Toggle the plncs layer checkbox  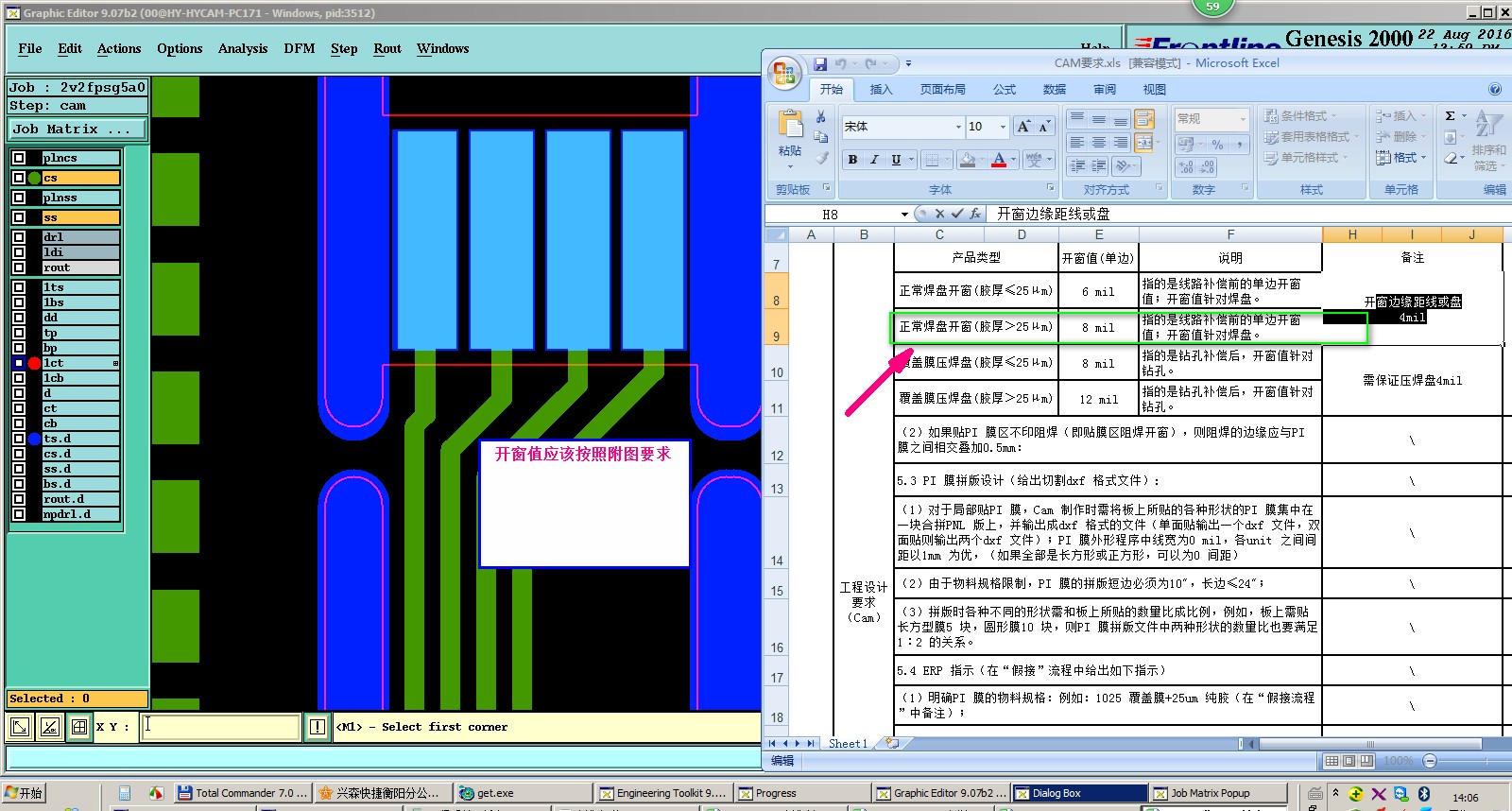19,158
